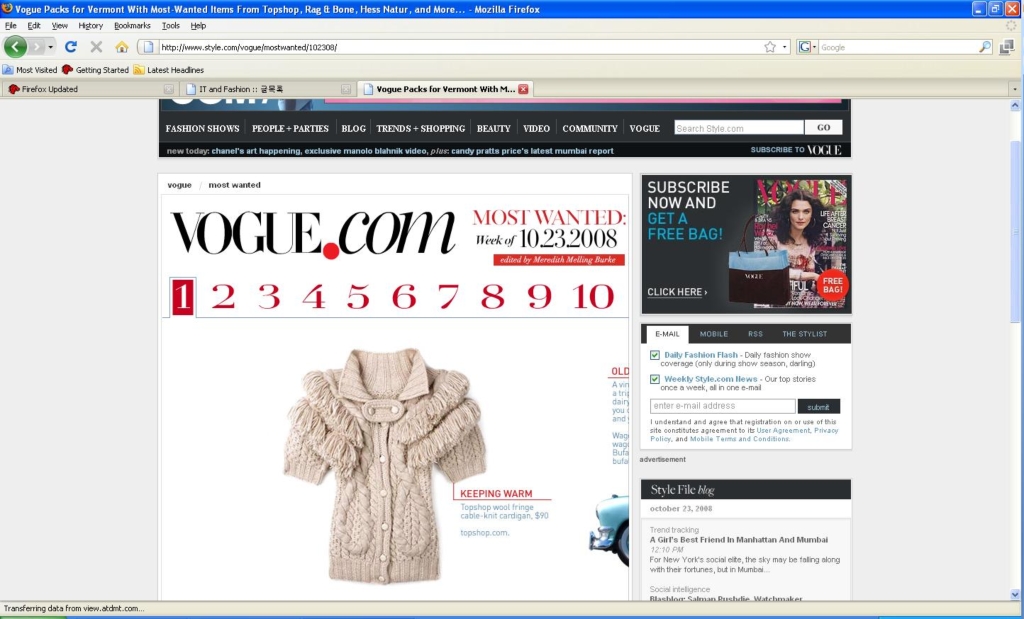Image resolution: width=1024 pixels, height=619 pixels.
Task: Open the Video section
Action: (x=536, y=129)
